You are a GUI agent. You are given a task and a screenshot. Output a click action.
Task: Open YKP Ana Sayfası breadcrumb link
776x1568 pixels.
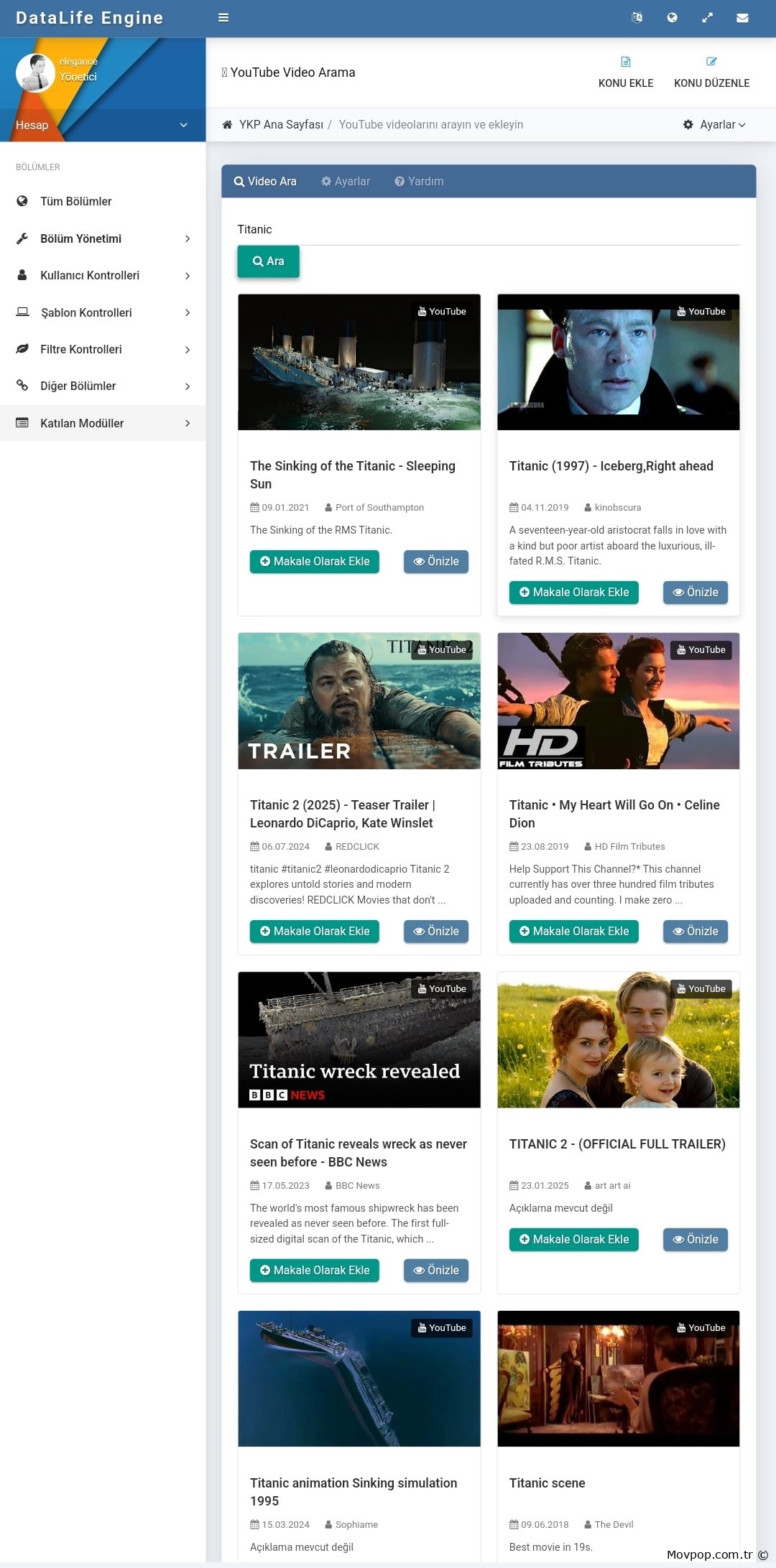tap(281, 124)
